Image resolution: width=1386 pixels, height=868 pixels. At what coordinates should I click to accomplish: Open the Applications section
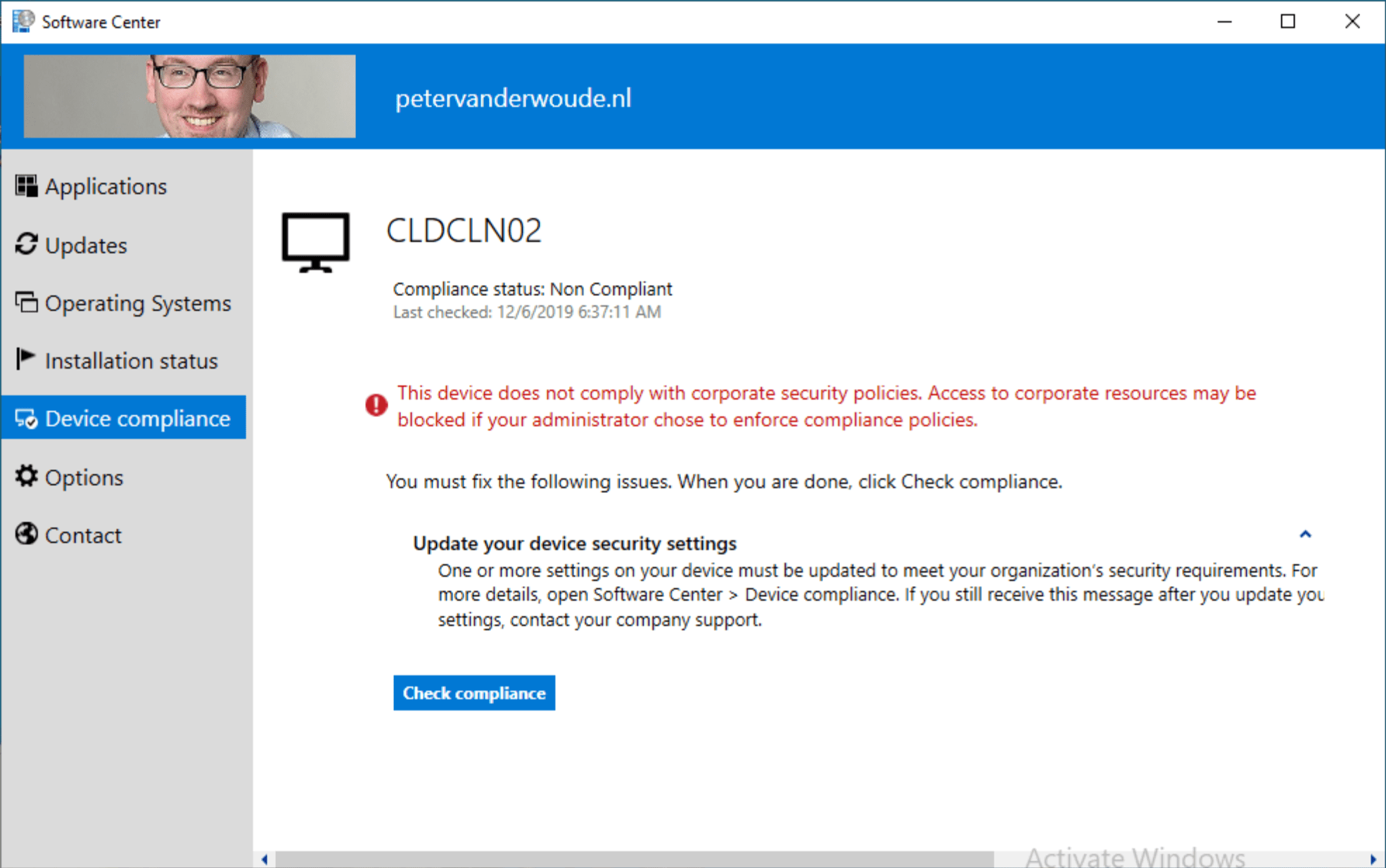point(106,186)
